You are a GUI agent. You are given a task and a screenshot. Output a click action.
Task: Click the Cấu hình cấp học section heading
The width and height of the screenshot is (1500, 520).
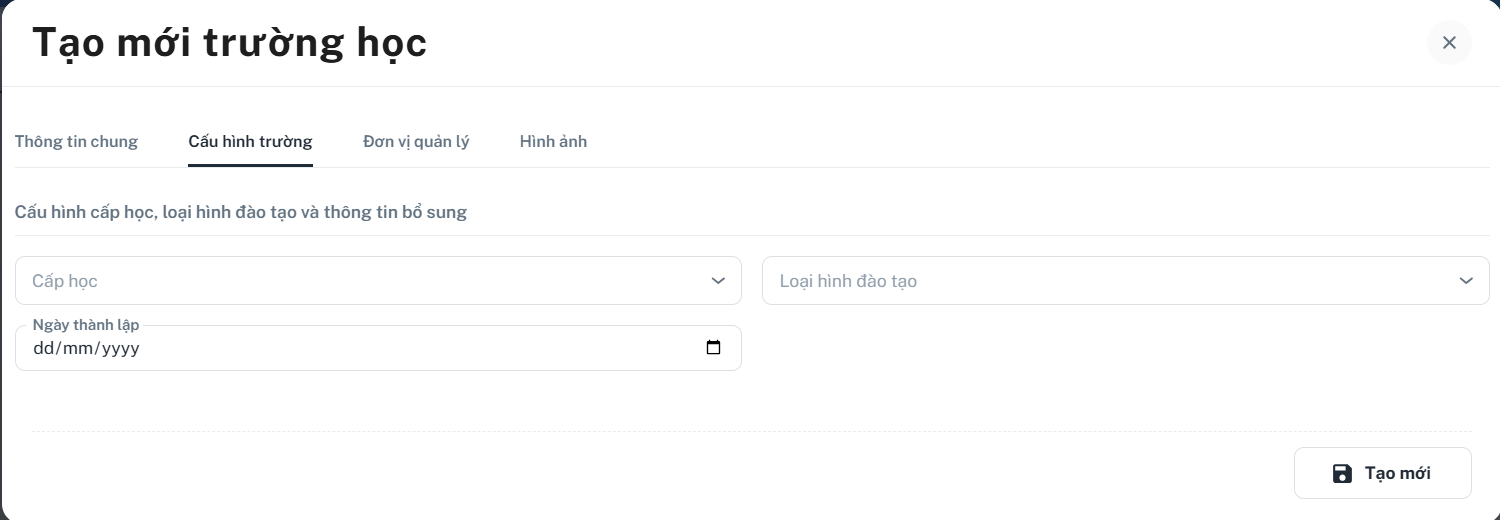pos(241,212)
